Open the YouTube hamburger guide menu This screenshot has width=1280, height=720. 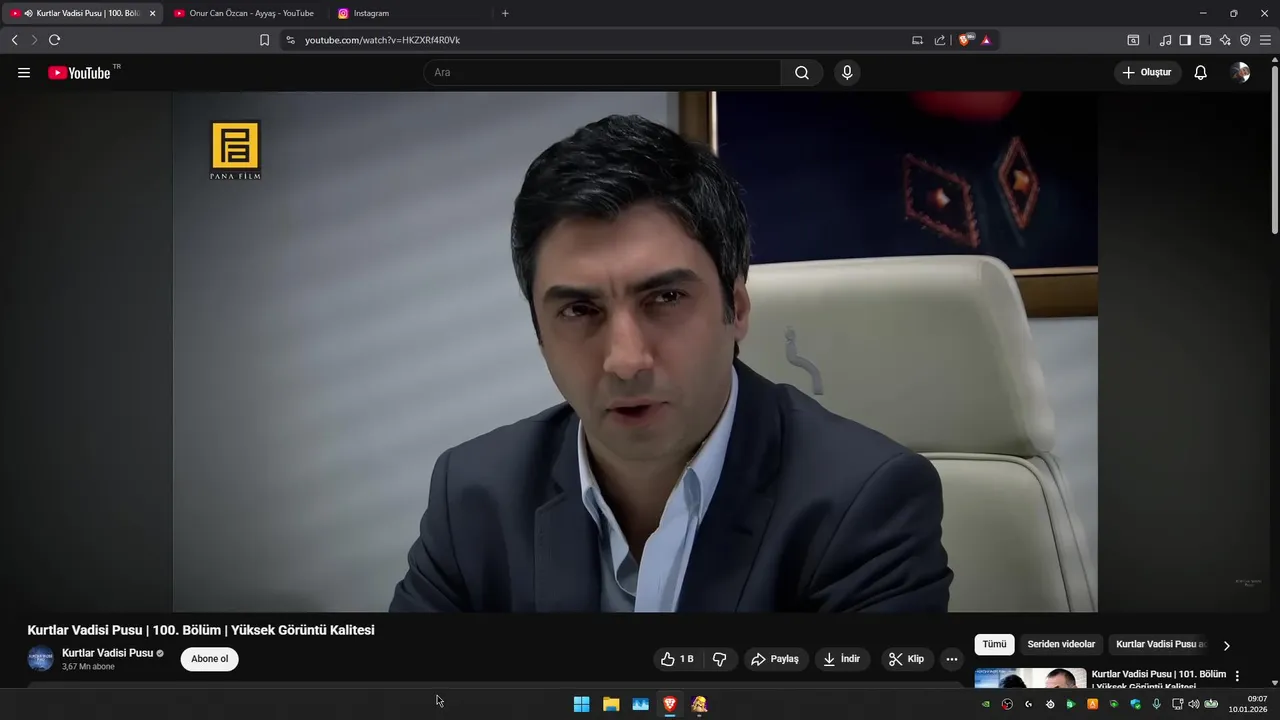pyautogui.click(x=24, y=73)
